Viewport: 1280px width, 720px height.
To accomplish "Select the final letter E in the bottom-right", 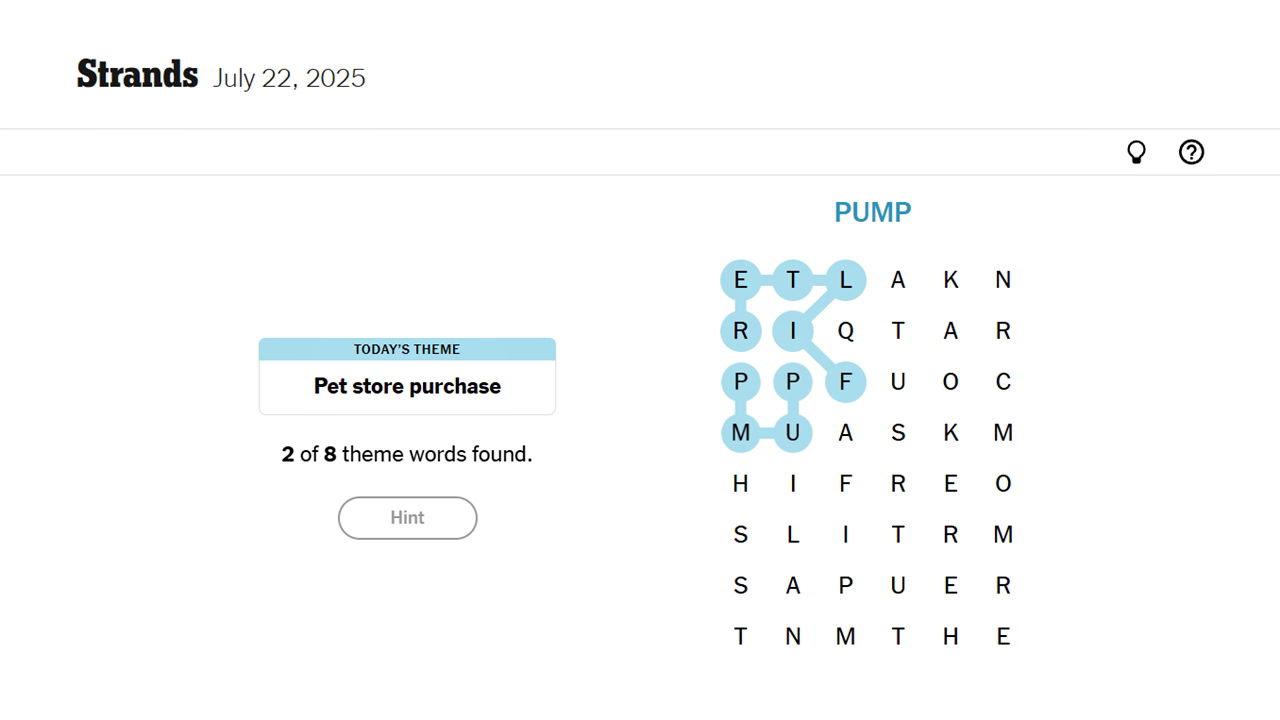I will pos(1003,636).
